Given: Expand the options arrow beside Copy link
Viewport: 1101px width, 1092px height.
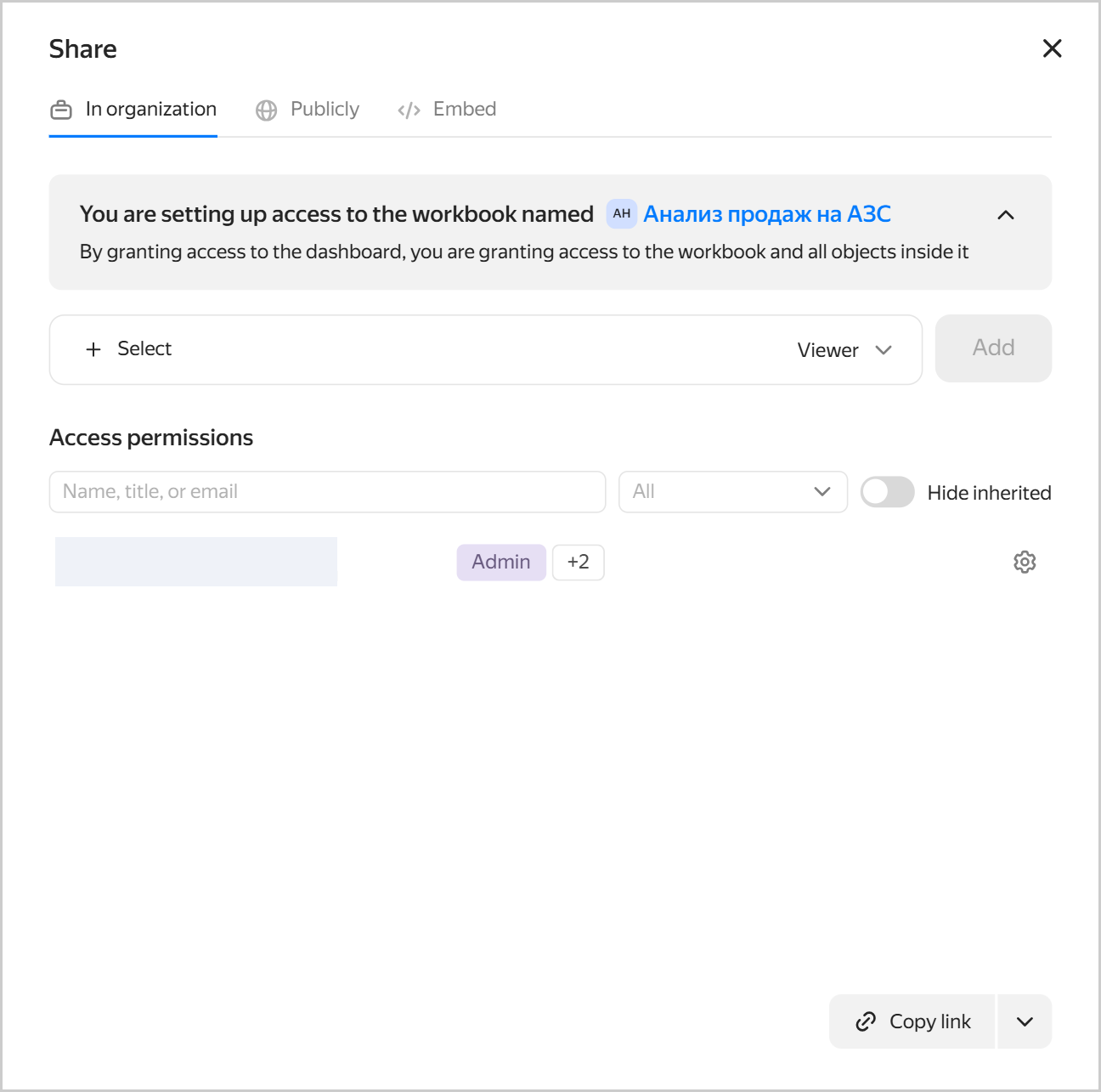Looking at the screenshot, I should [1025, 1021].
